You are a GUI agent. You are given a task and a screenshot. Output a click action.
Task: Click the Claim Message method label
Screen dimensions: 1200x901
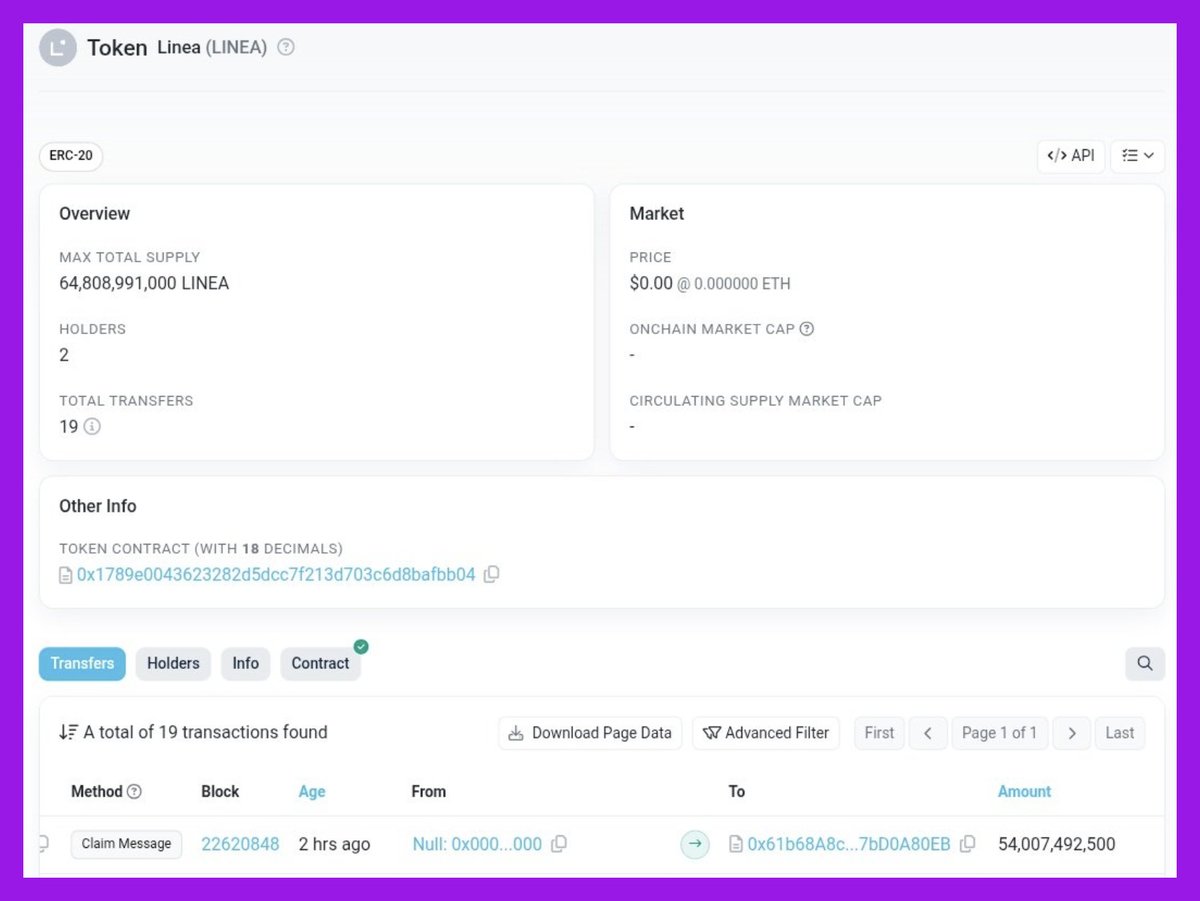(x=126, y=844)
